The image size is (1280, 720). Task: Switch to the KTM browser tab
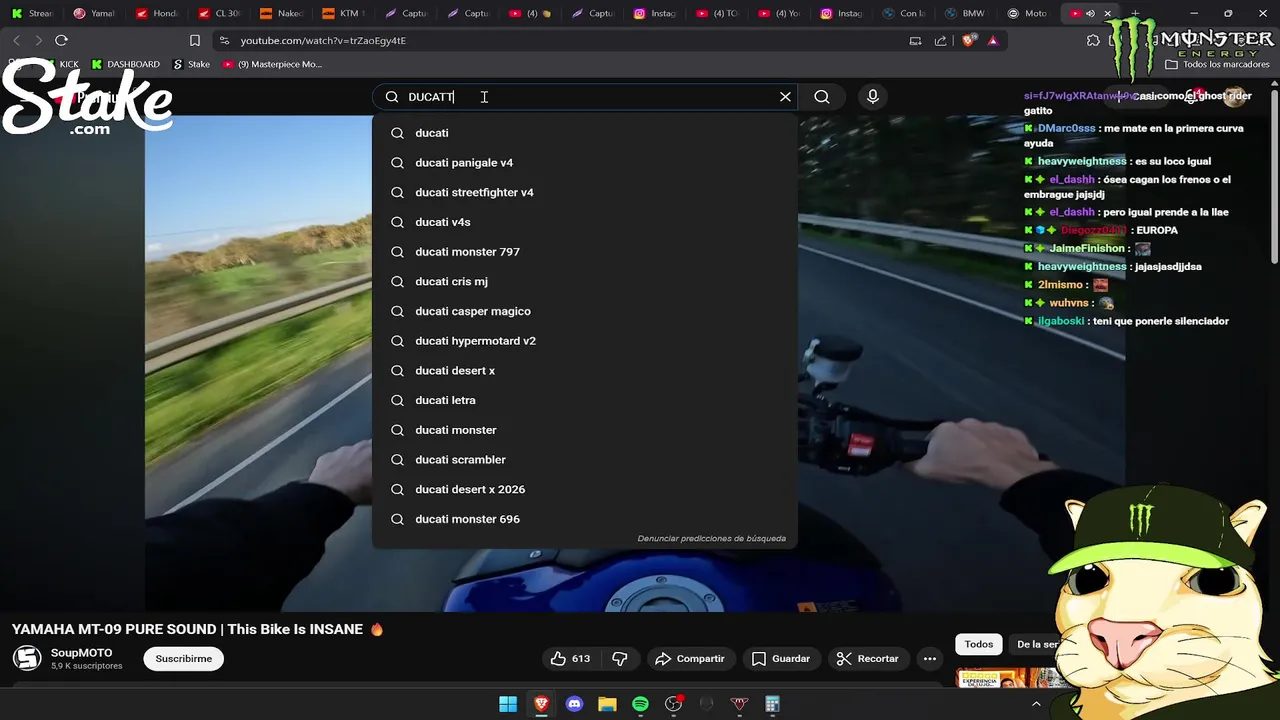pos(343,13)
